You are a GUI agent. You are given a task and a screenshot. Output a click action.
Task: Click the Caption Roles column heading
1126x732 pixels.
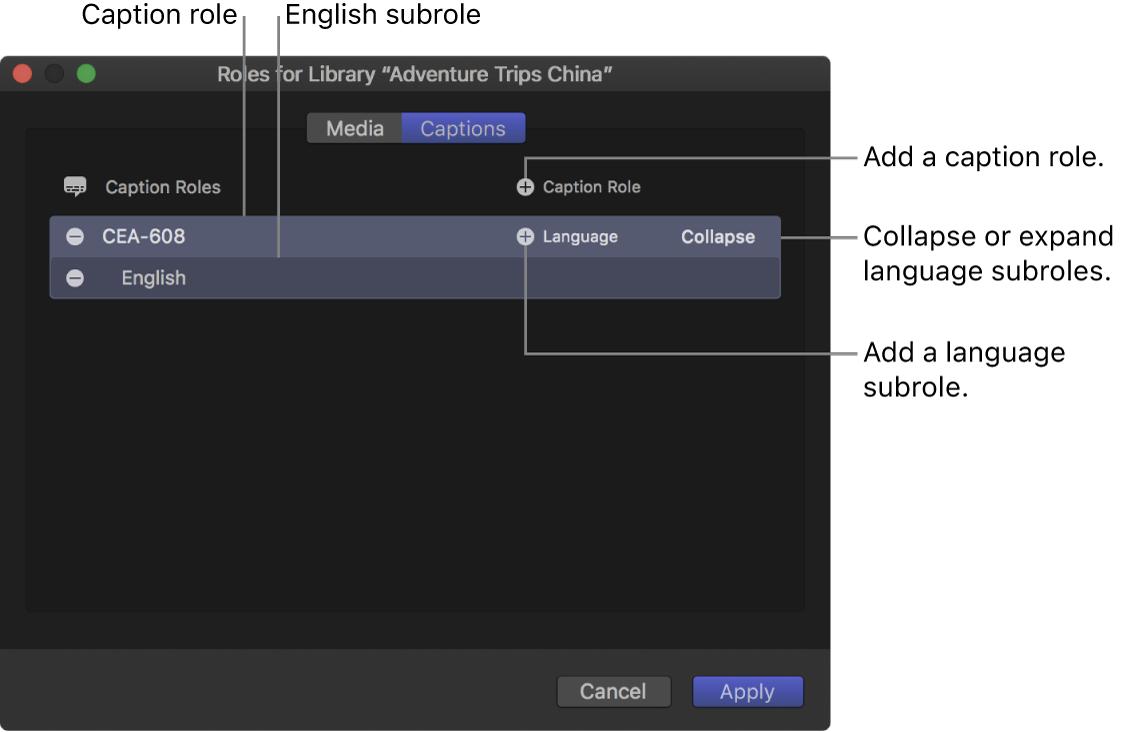pyautogui.click(x=162, y=187)
